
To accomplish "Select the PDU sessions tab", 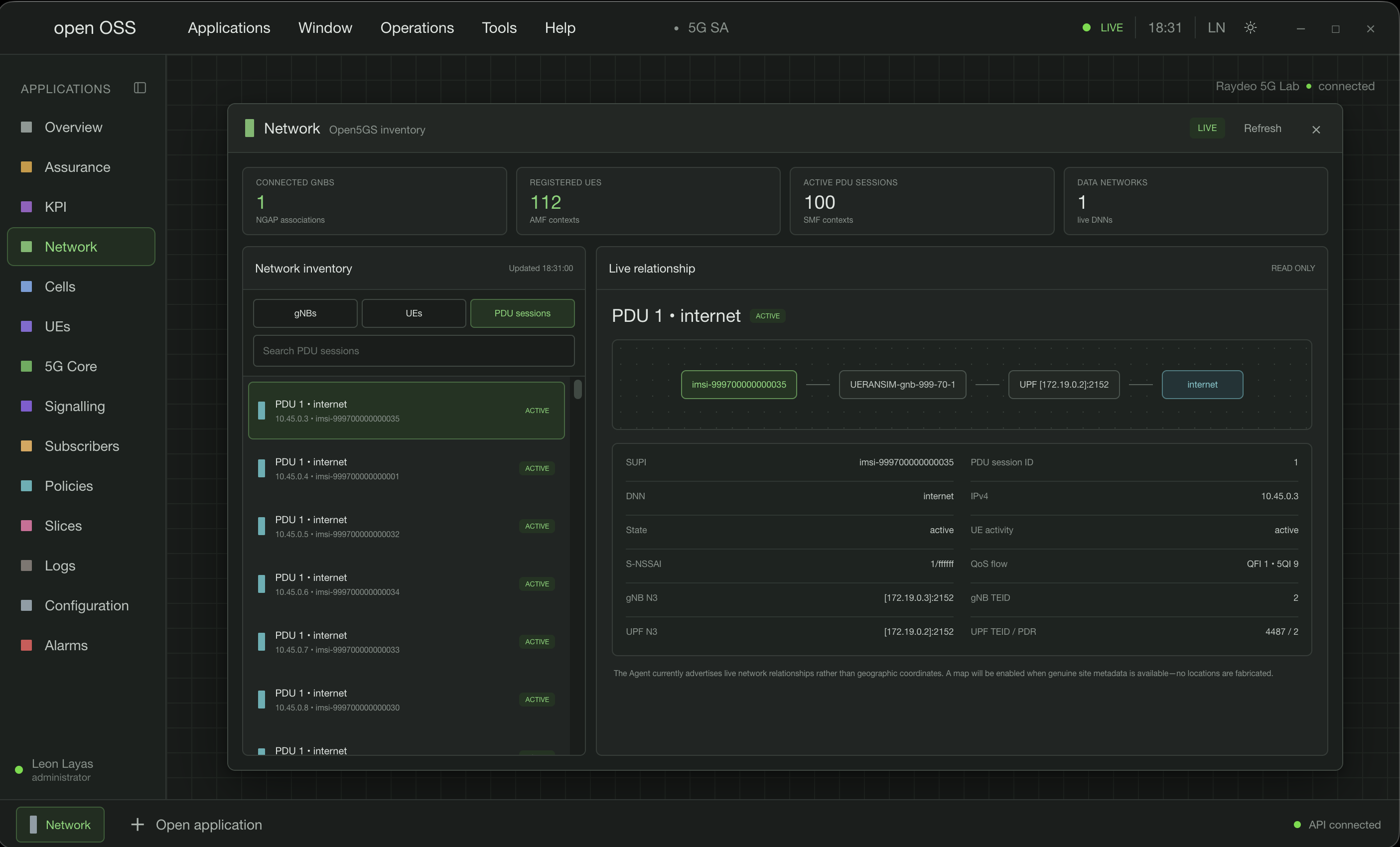I will pos(522,313).
